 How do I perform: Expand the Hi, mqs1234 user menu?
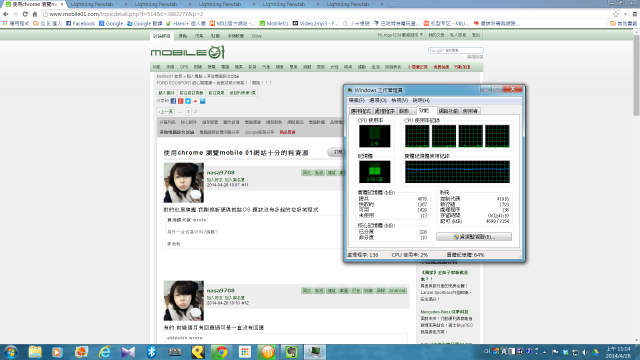(x=400, y=36)
